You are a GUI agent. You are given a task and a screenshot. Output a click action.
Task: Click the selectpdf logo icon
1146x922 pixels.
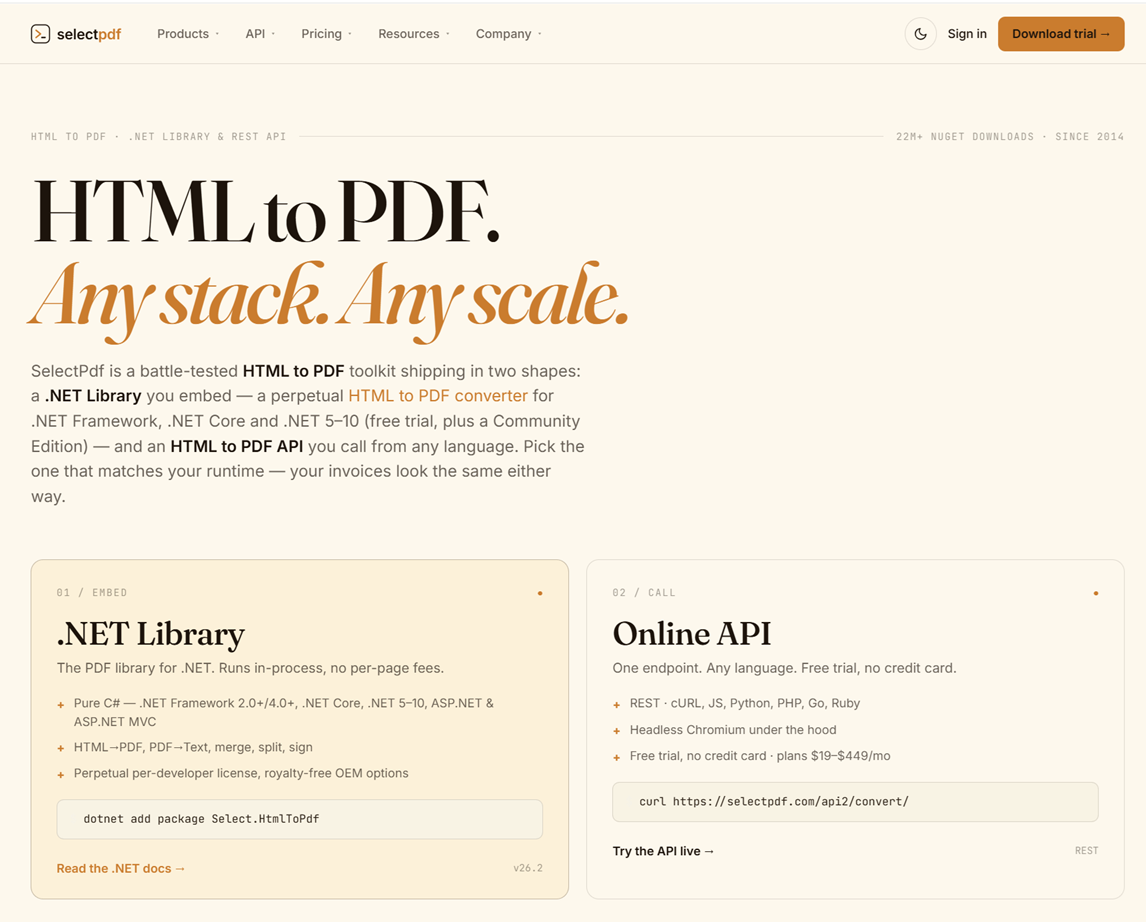pos(40,34)
